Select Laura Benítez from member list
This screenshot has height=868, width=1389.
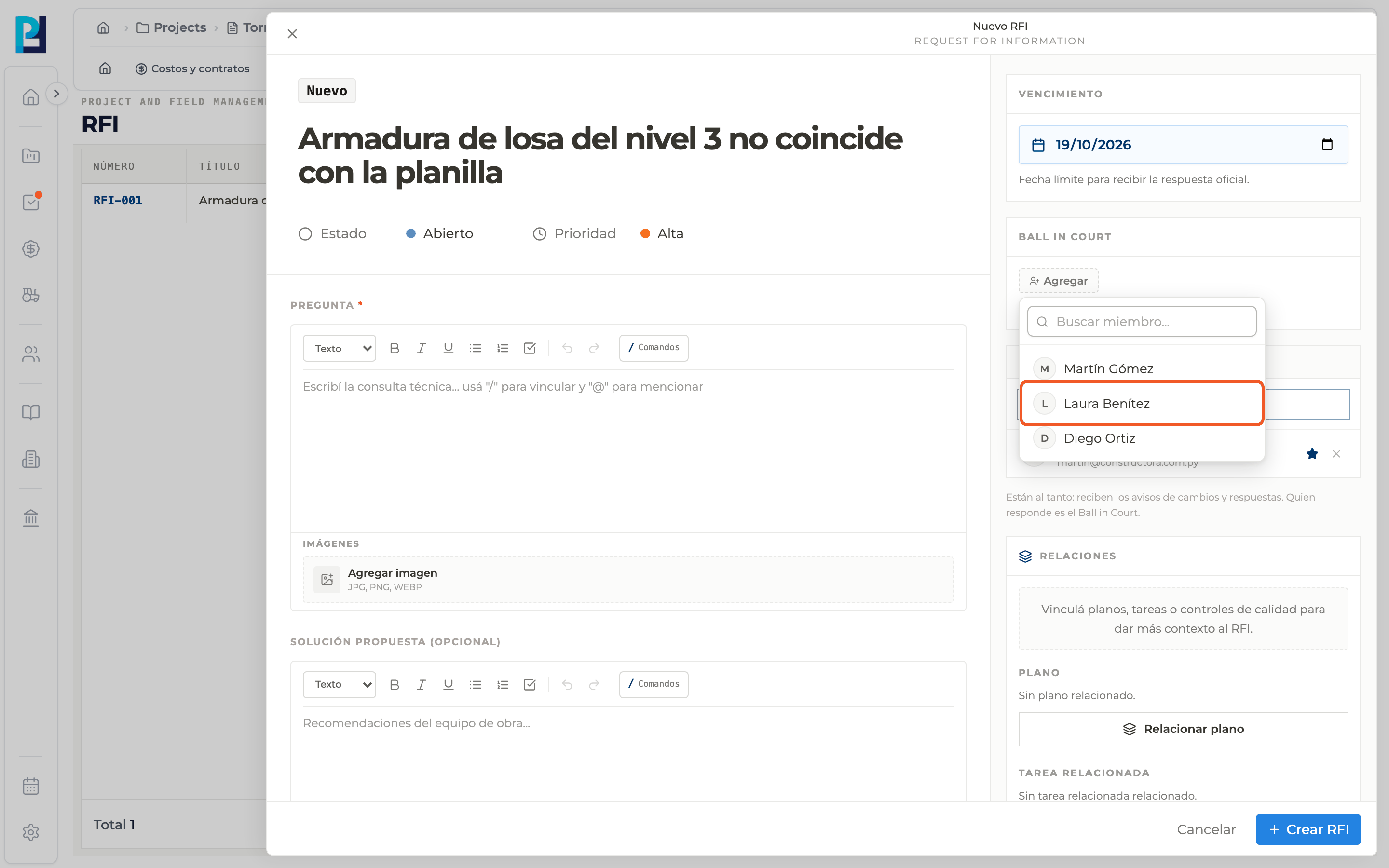pyautogui.click(x=1142, y=404)
